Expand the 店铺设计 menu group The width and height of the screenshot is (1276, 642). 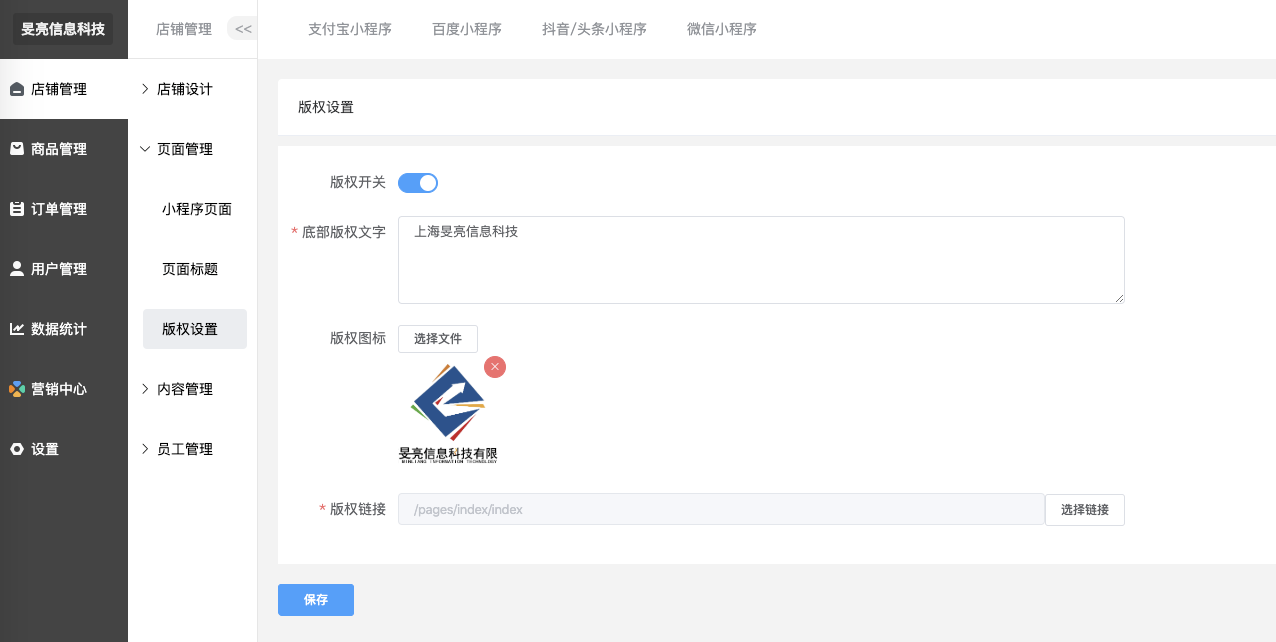pyautogui.click(x=187, y=89)
